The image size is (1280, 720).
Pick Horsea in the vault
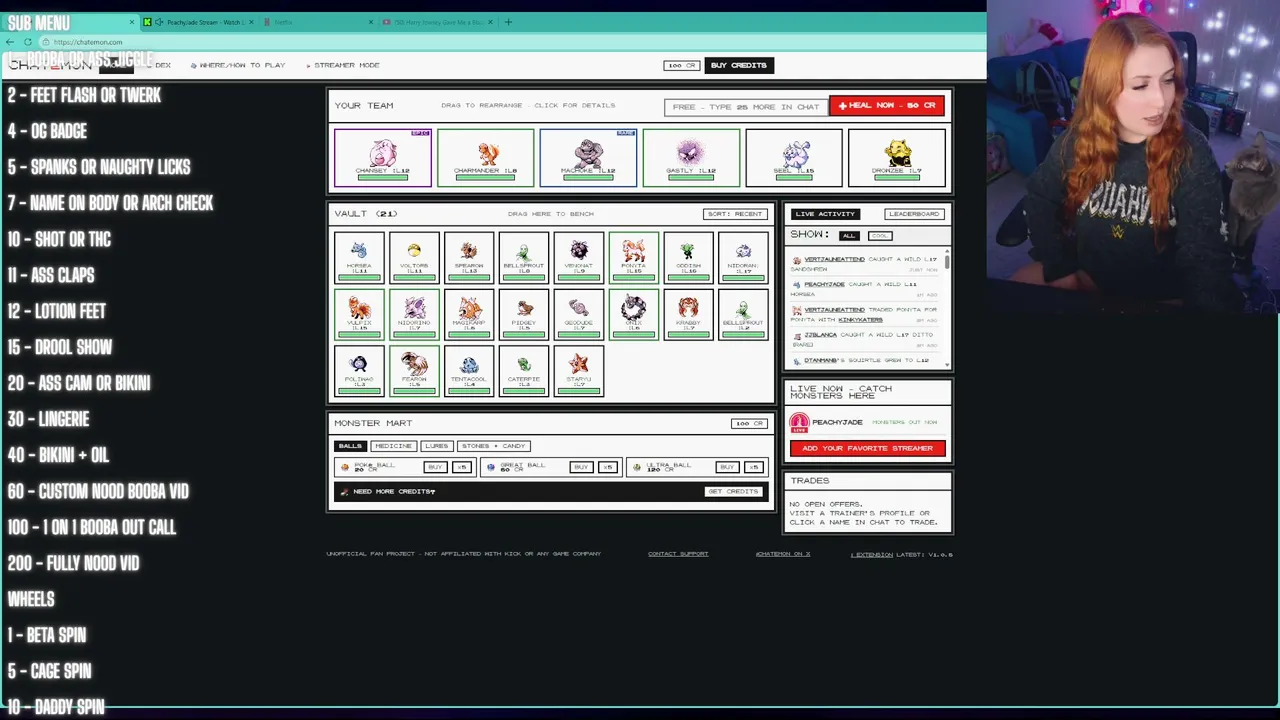click(x=359, y=258)
